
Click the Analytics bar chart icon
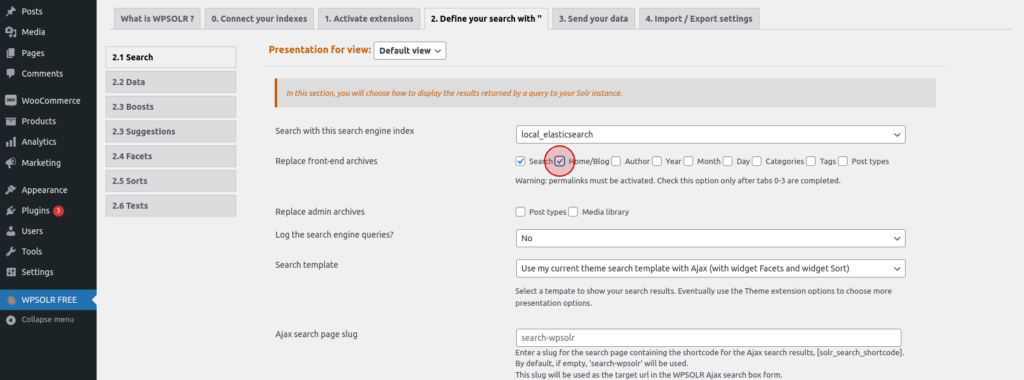10,142
